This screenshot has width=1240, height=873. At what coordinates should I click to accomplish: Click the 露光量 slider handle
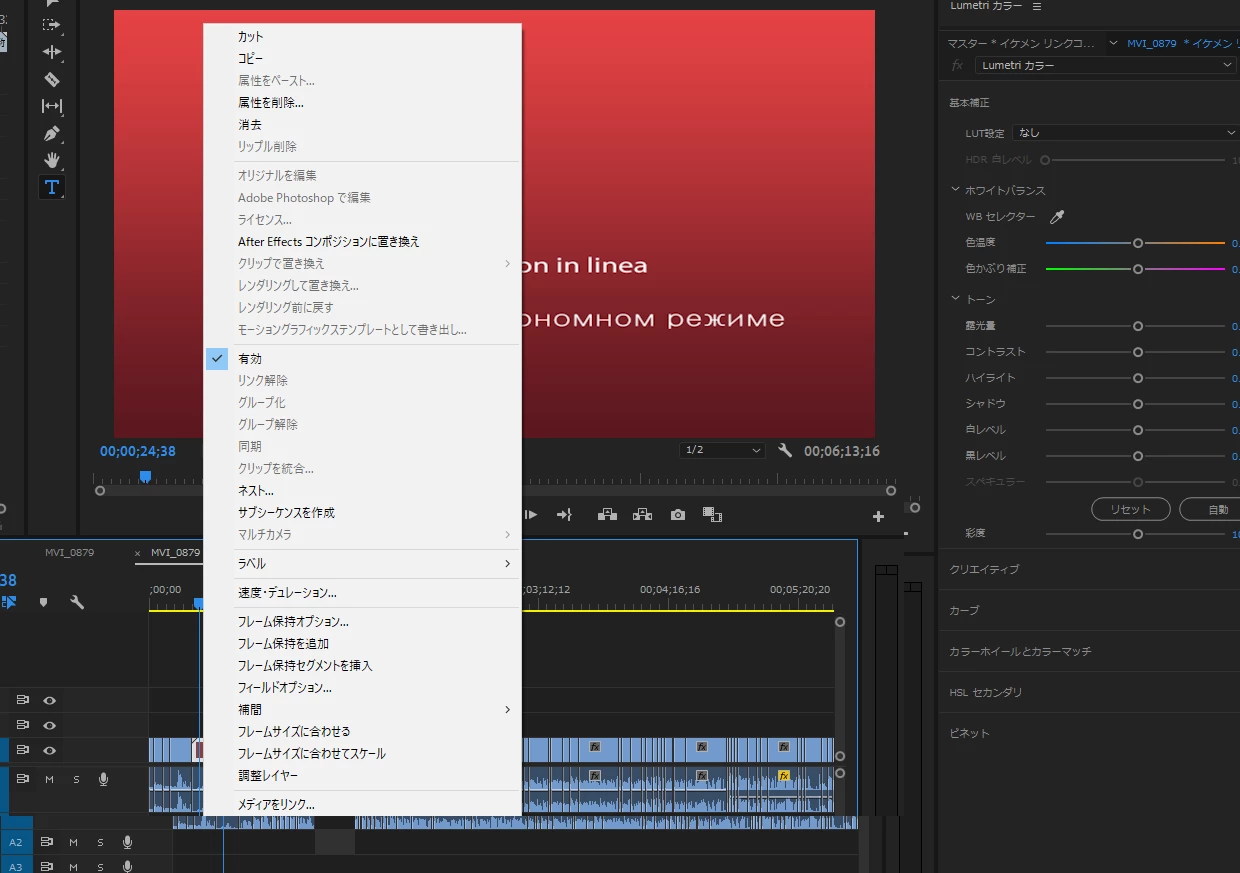(1137, 326)
